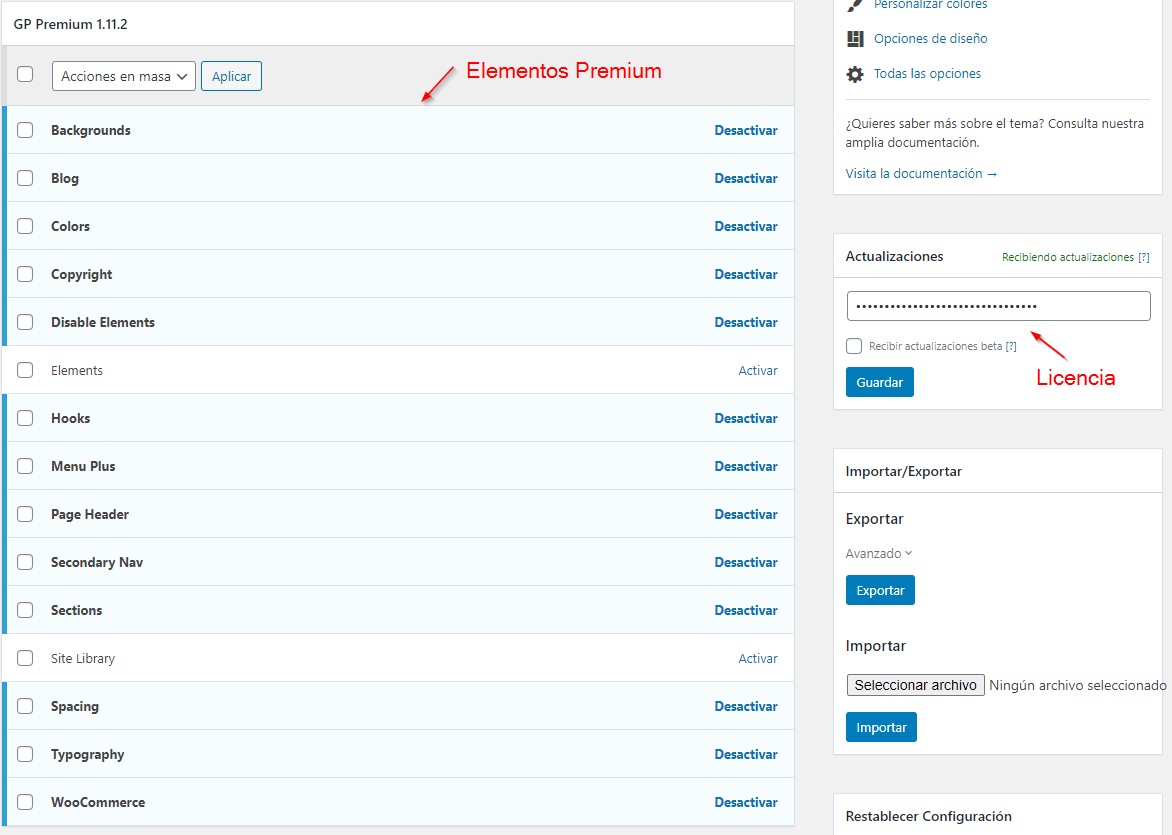Click inside the license key field
The width and height of the screenshot is (1172, 835).
coord(996,305)
